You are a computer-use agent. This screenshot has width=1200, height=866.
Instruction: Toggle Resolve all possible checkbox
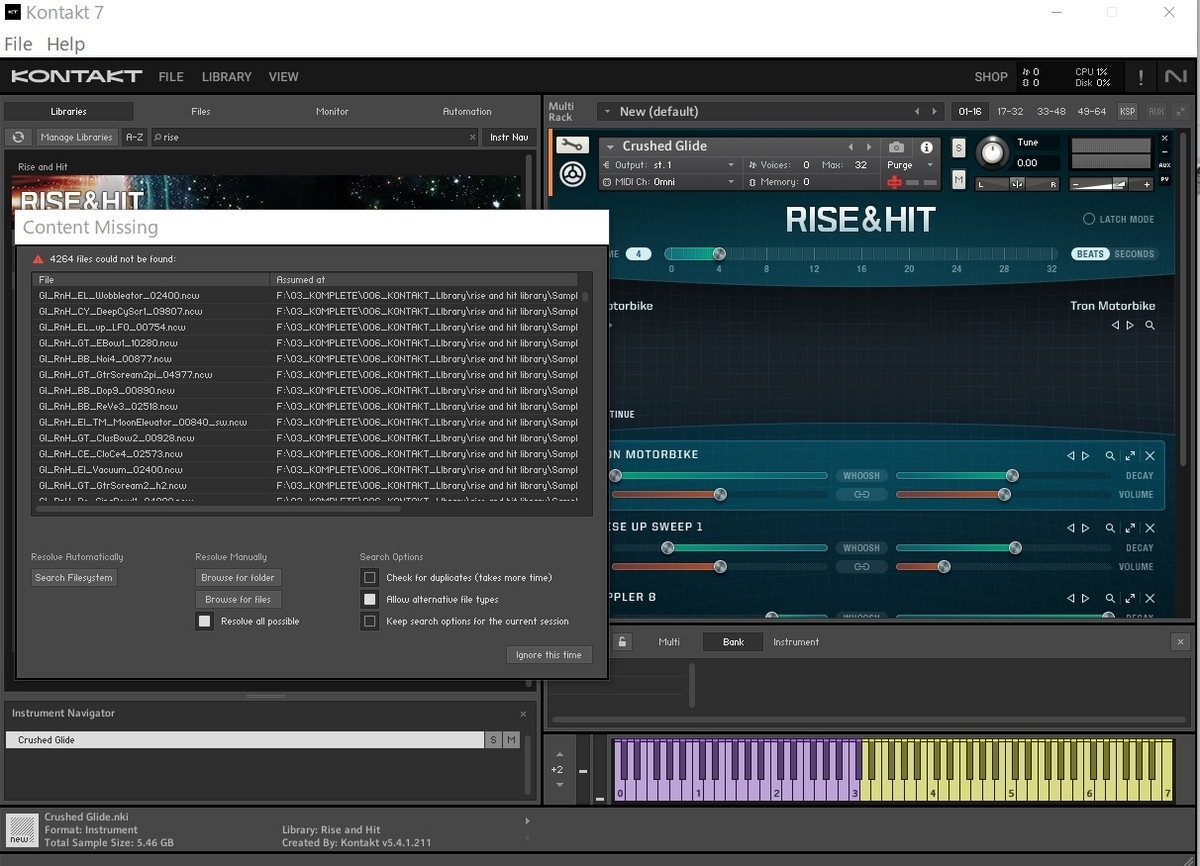click(x=205, y=622)
